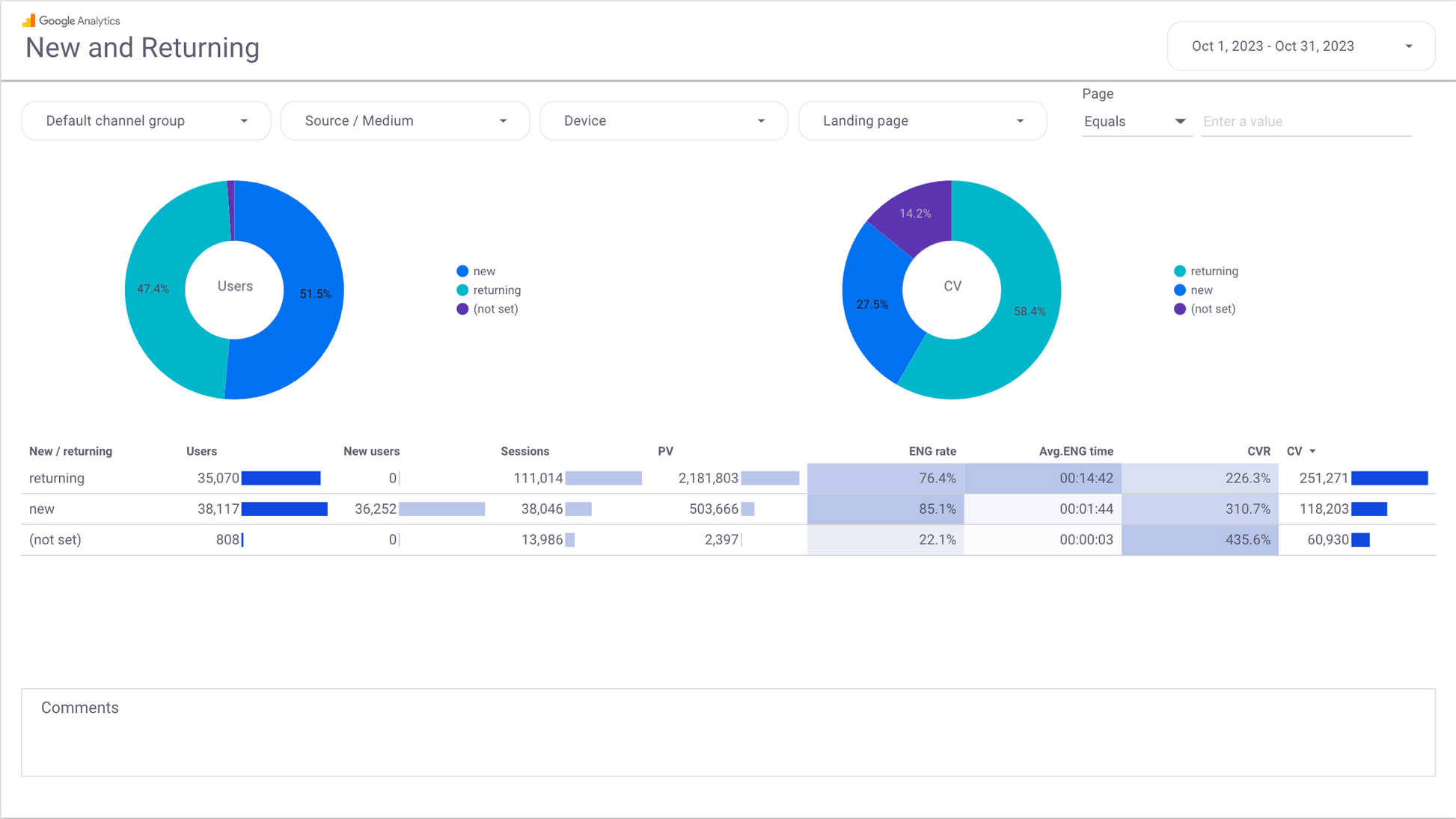Open the Source / Medium dropdown
The width and height of the screenshot is (1456, 819).
(405, 121)
